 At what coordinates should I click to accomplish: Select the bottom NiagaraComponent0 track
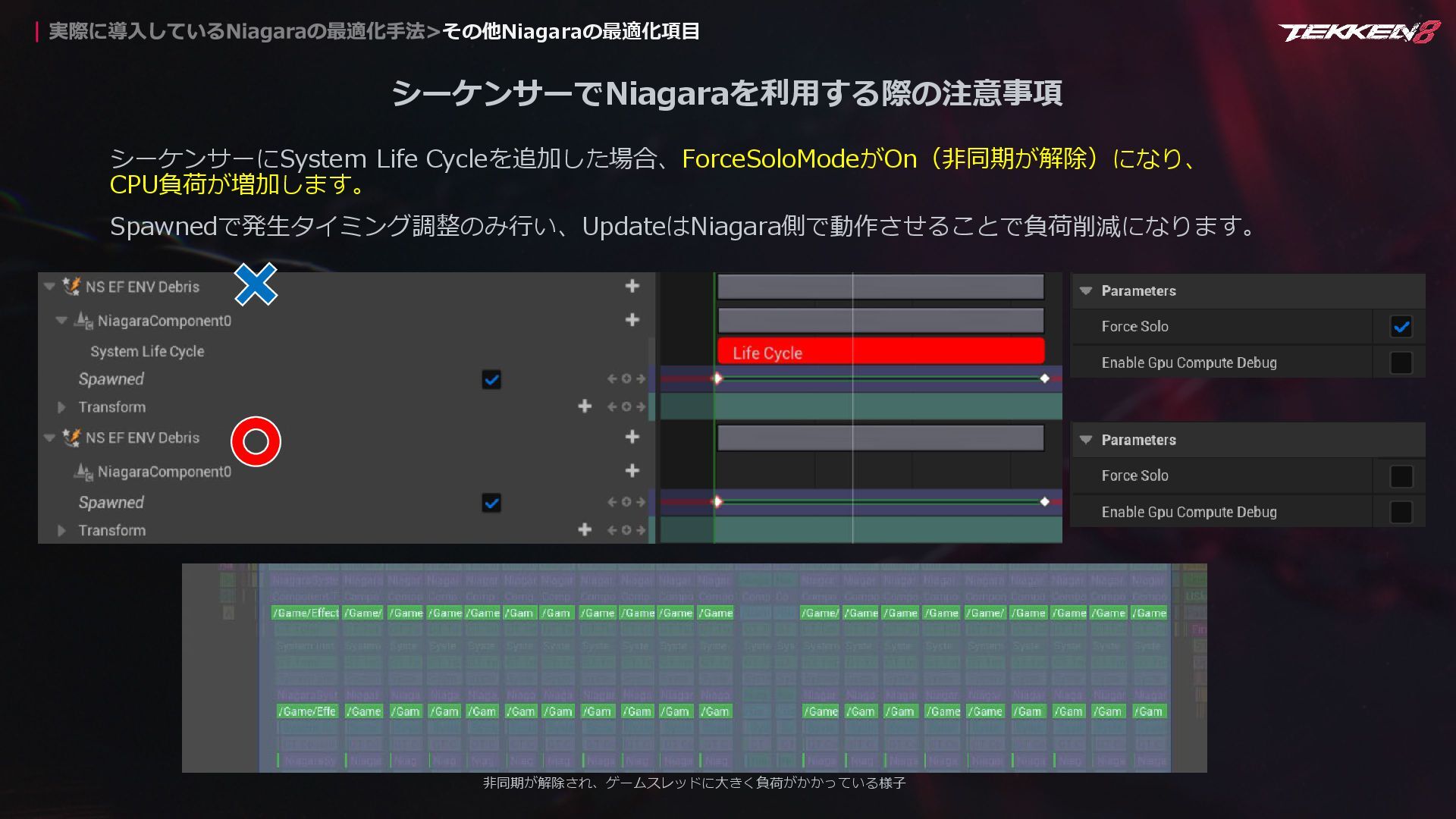pos(164,472)
